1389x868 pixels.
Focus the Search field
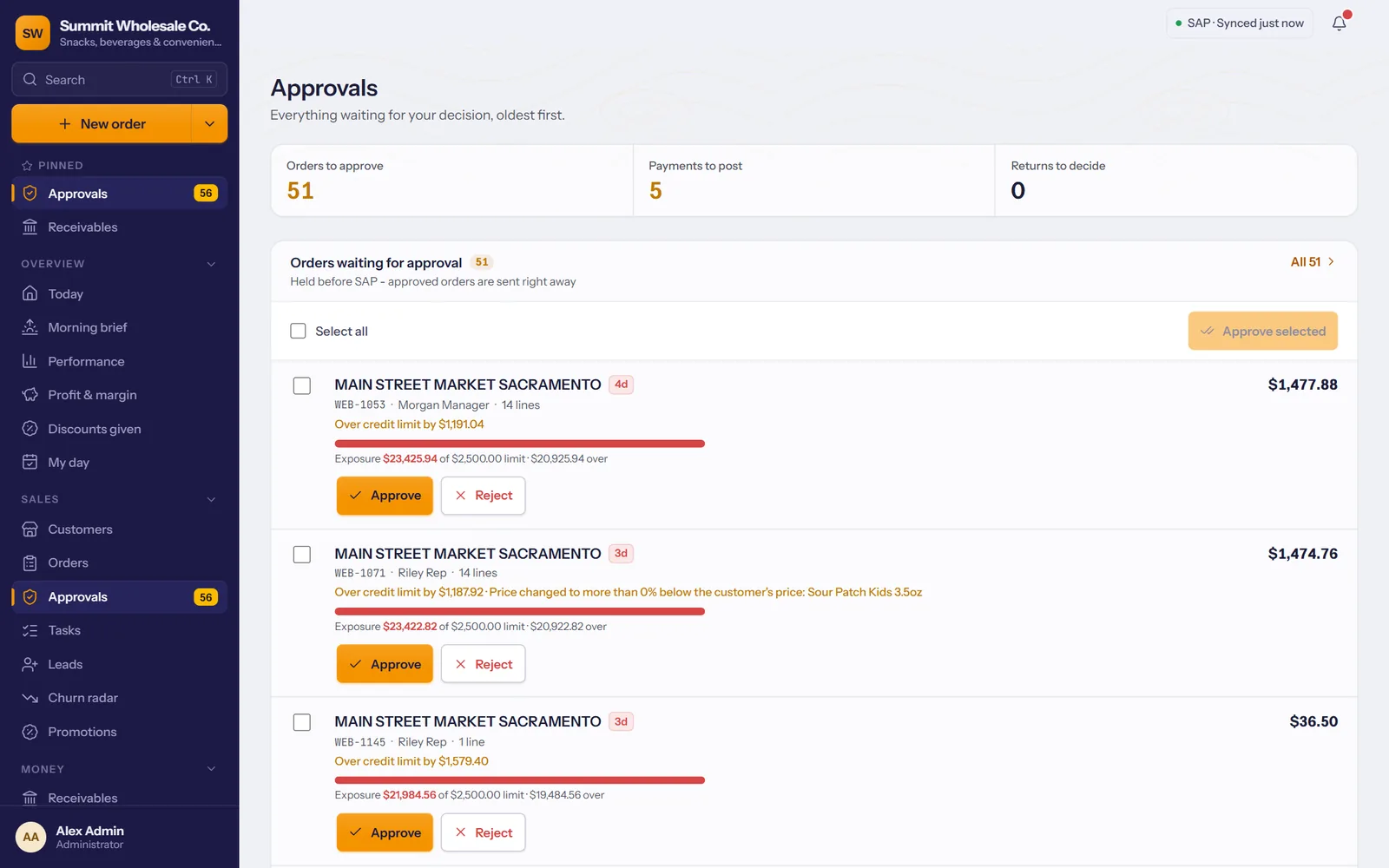click(x=120, y=79)
